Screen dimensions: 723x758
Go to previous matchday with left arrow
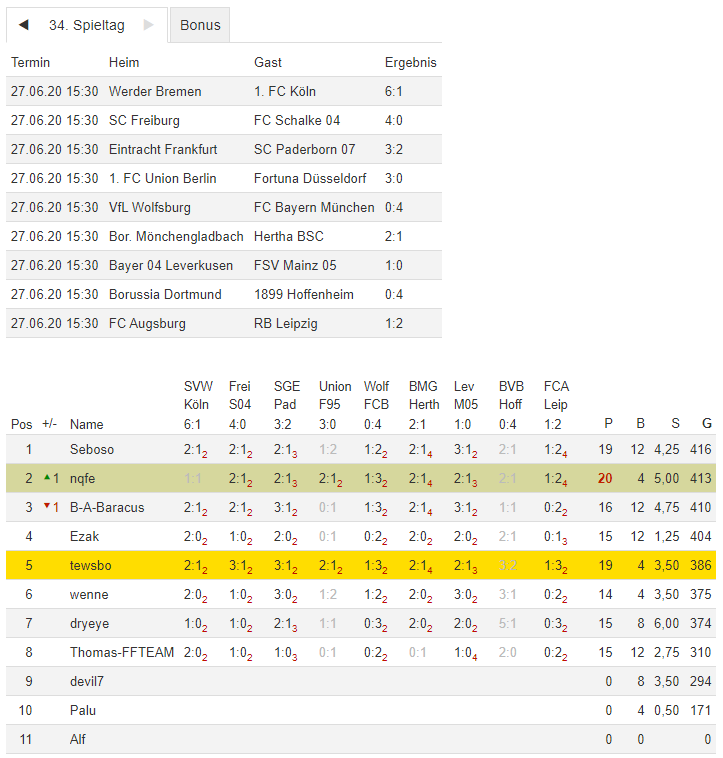(24, 25)
